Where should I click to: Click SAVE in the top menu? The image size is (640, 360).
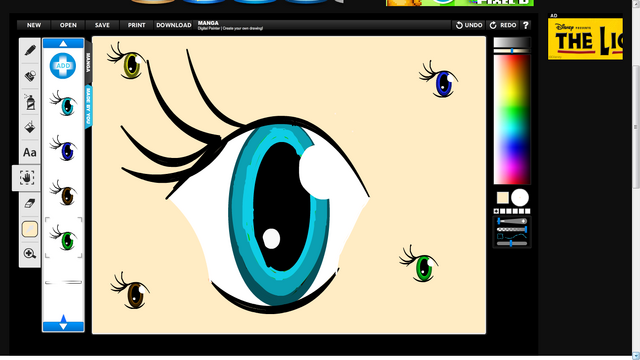(x=102, y=25)
